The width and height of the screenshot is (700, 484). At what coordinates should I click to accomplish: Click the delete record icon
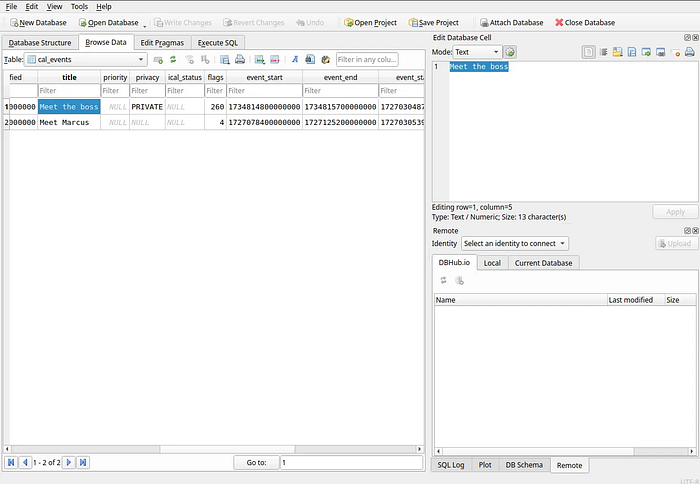click(x=275, y=59)
